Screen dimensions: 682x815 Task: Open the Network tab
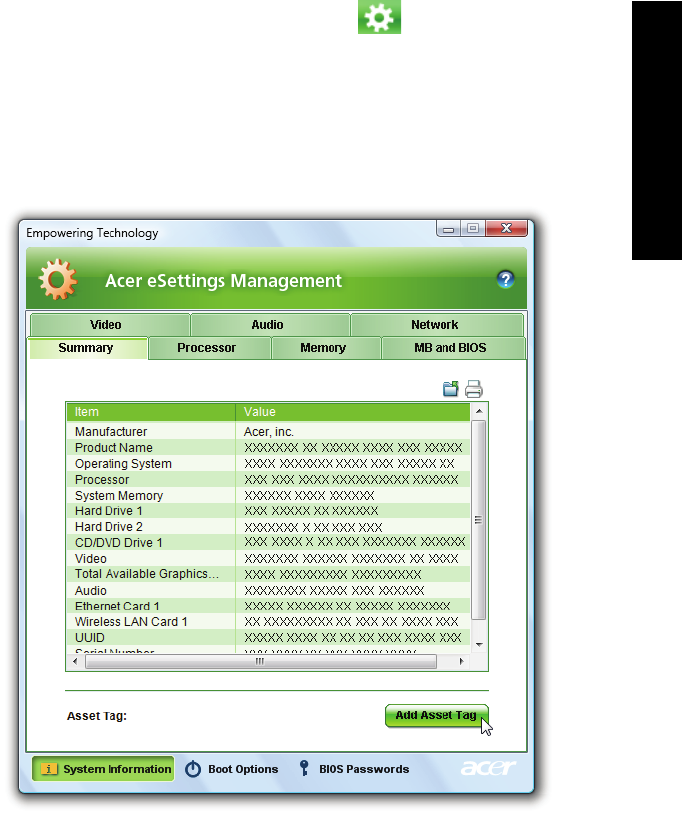click(x=437, y=325)
